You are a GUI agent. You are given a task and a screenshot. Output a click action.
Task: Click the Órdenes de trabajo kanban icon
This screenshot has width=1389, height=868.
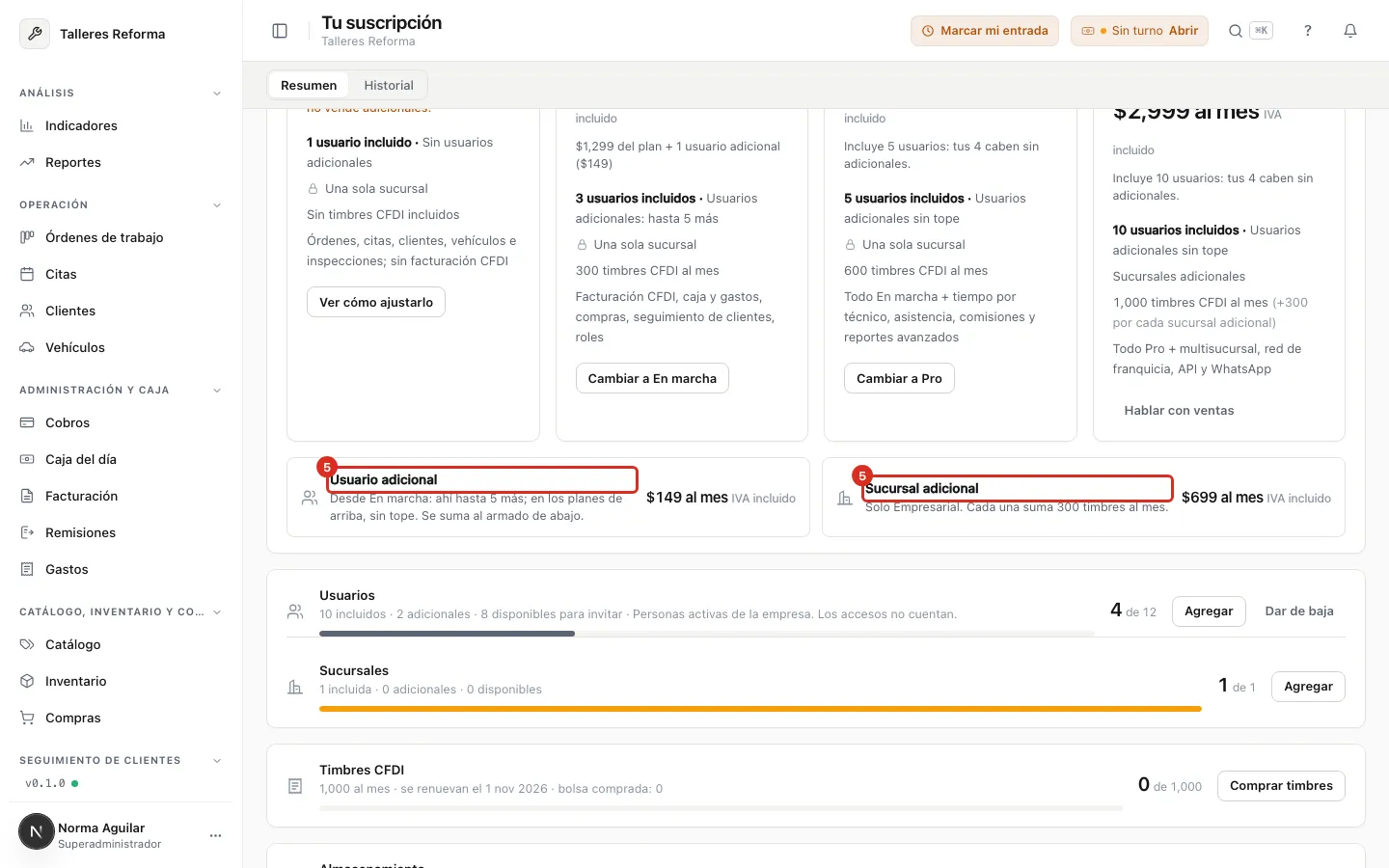27,237
